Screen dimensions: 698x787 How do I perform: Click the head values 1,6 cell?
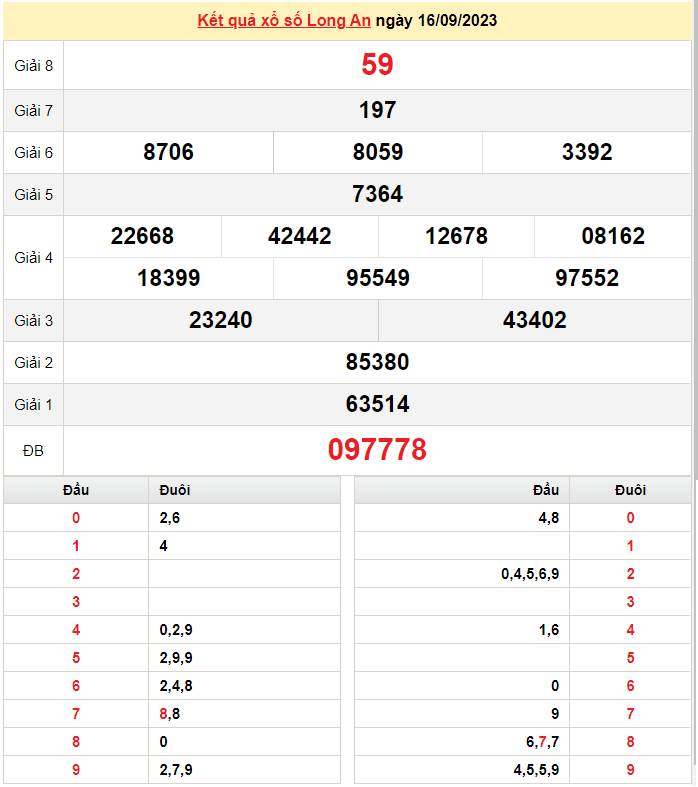462,630
